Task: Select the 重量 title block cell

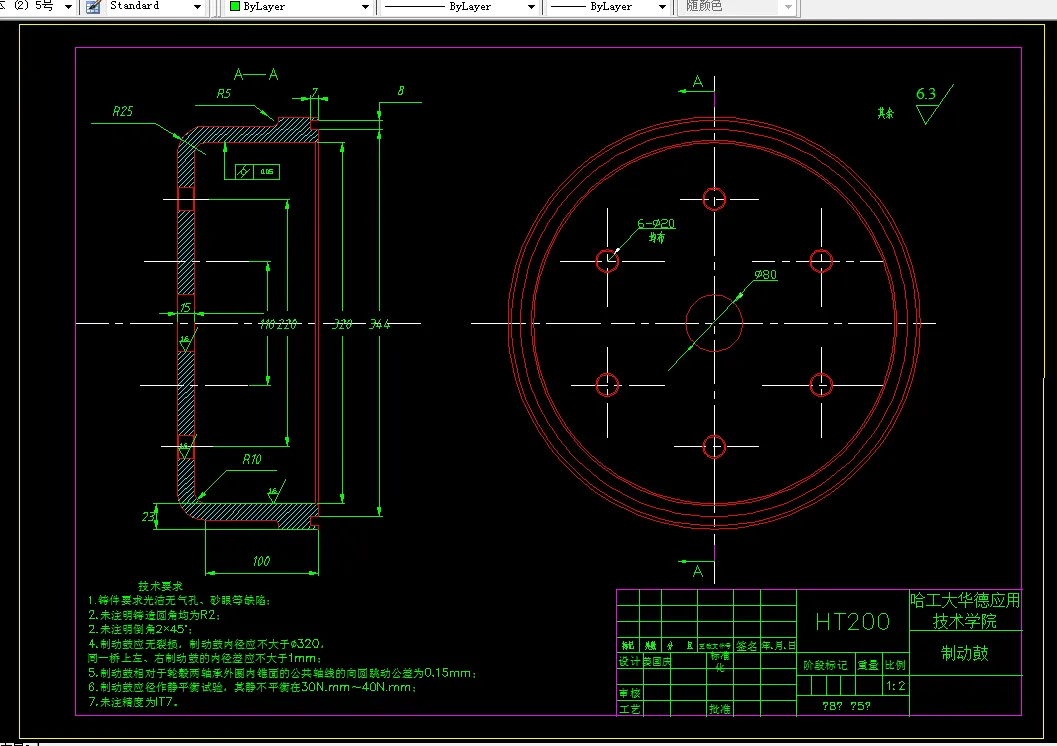Action: click(x=868, y=665)
